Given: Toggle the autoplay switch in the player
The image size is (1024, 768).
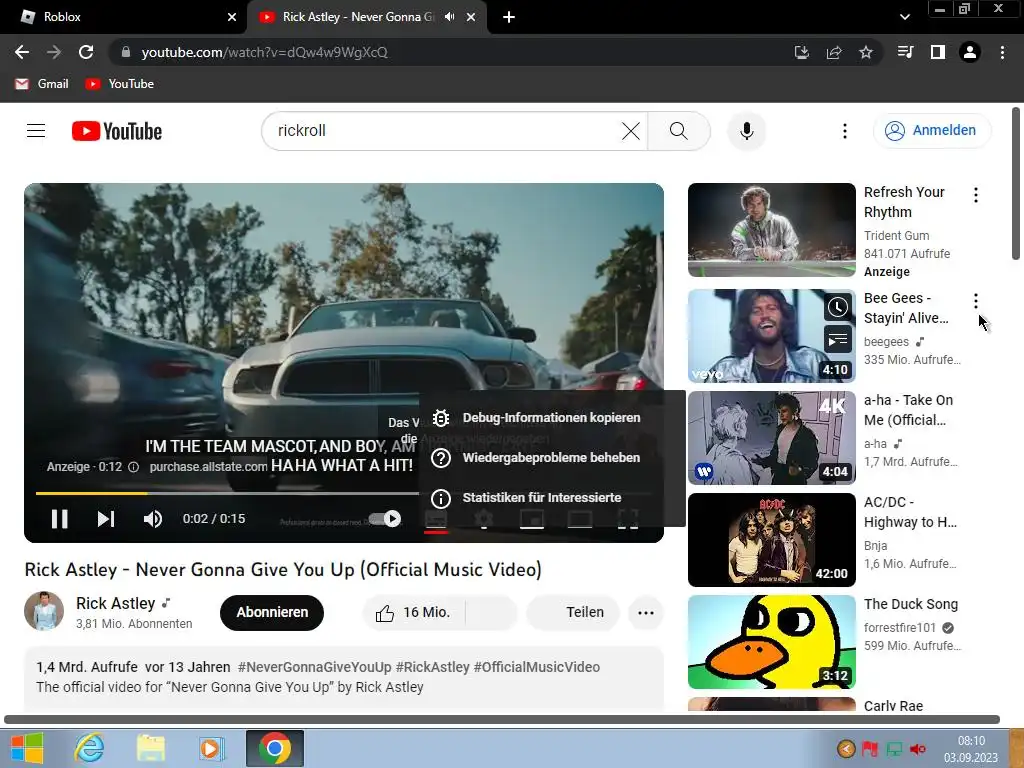Looking at the screenshot, I should (385, 519).
